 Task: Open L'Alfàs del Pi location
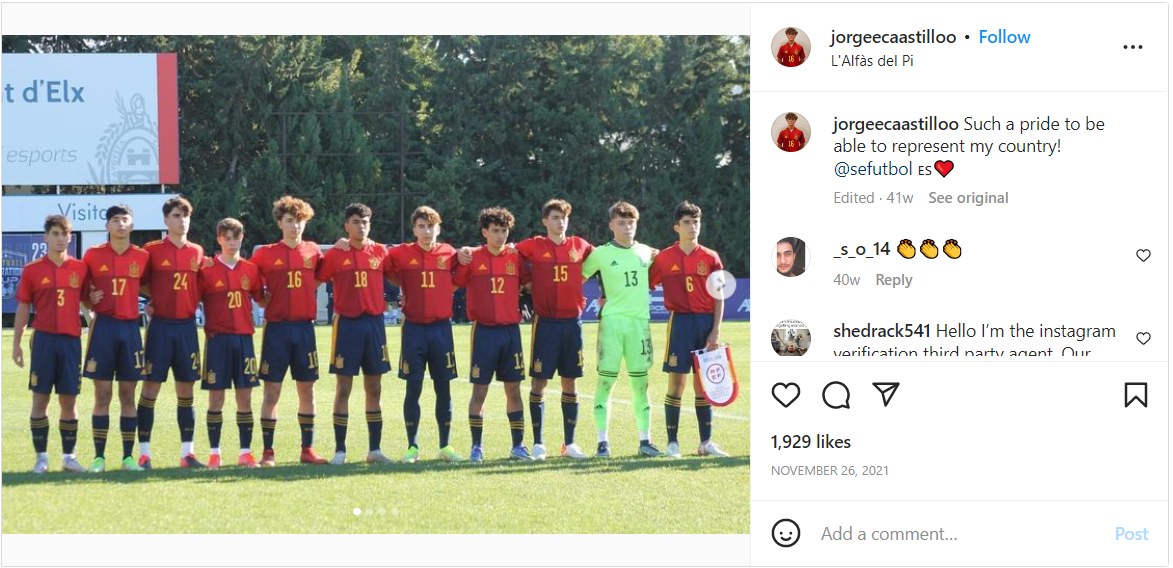pyautogui.click(x=872, y=61)
